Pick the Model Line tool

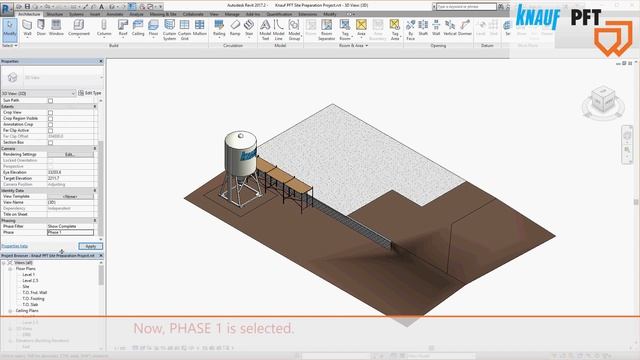tap(278, 29)
